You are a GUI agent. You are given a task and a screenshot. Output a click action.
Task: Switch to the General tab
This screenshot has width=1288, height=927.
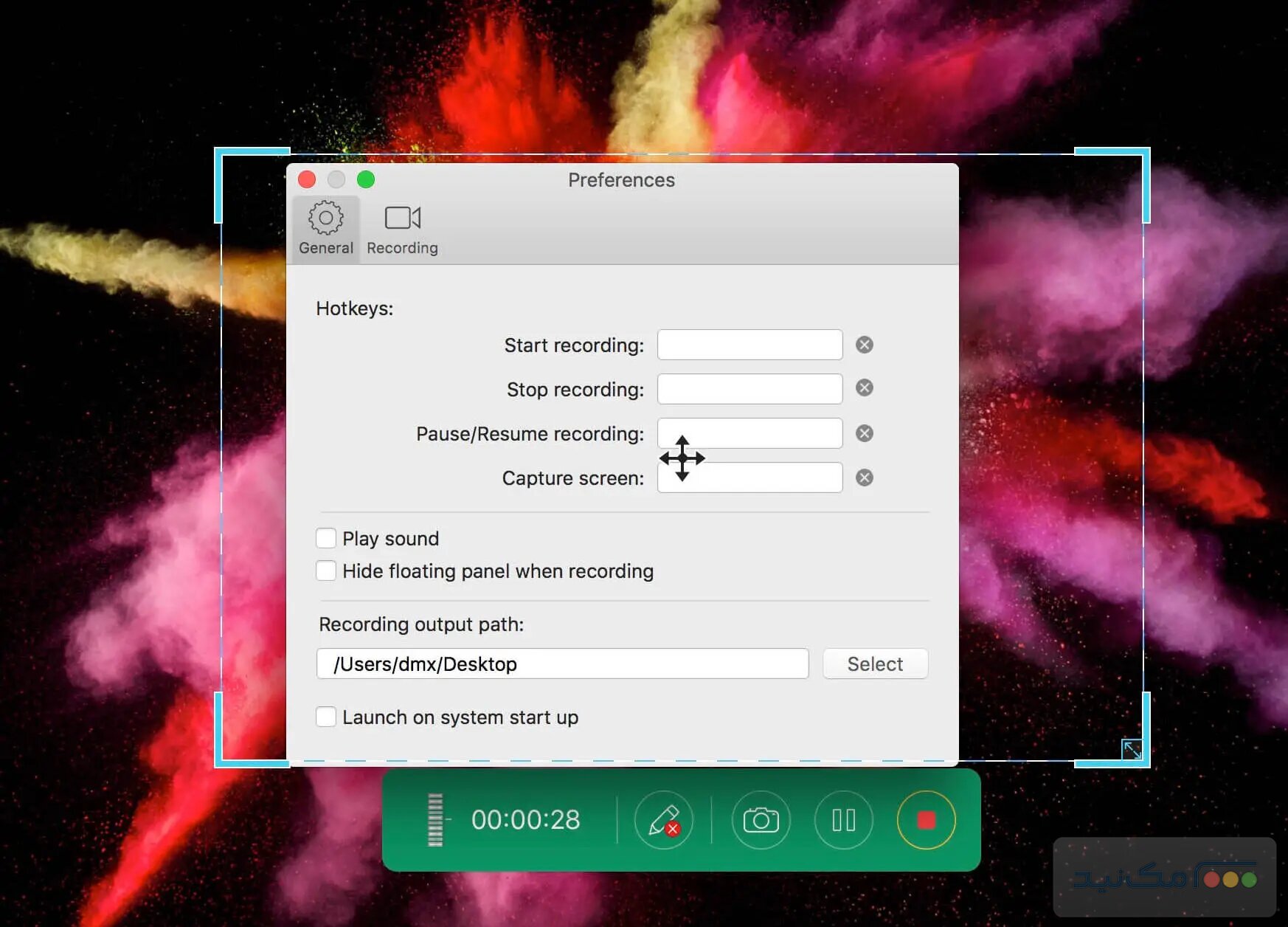(x=325, y=229)
